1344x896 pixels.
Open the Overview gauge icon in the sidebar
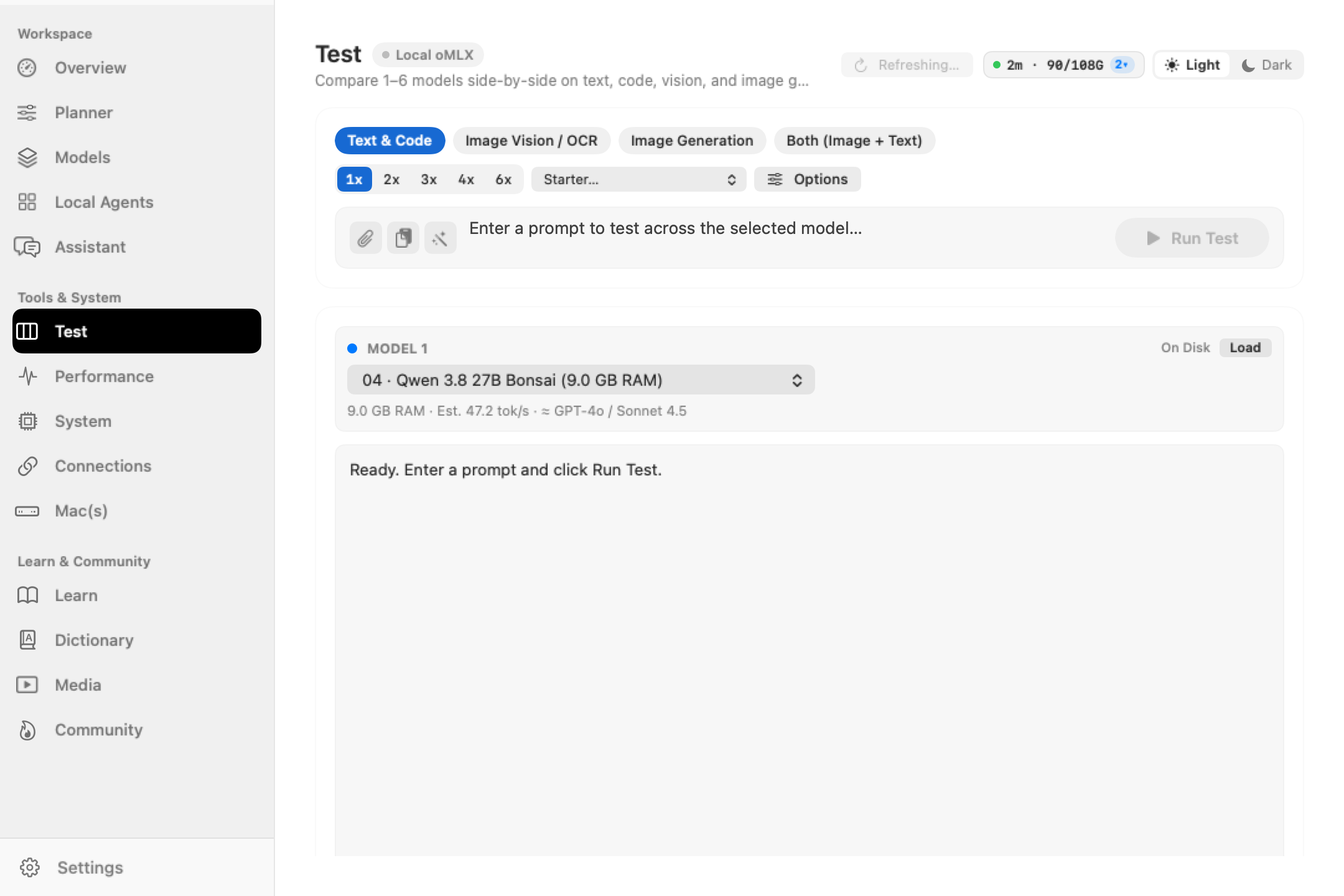click(x=27, y=68)
